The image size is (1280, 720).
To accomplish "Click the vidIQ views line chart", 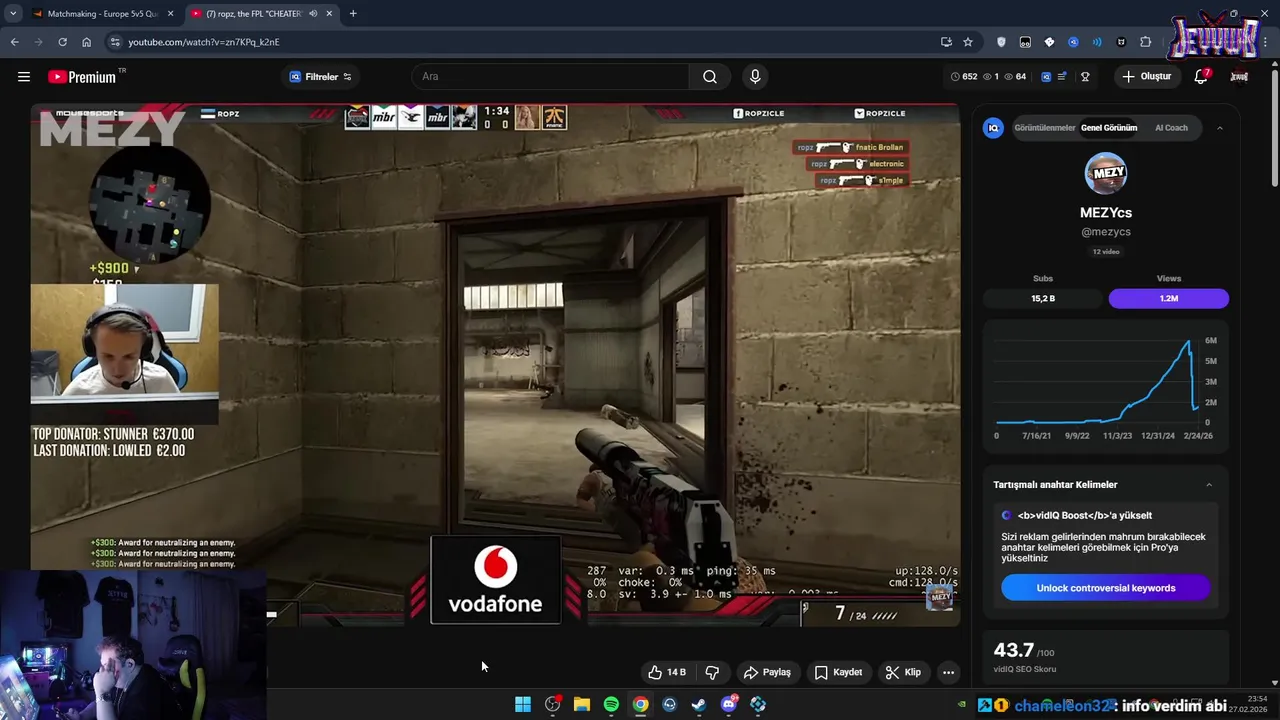I will (1105, 385).
